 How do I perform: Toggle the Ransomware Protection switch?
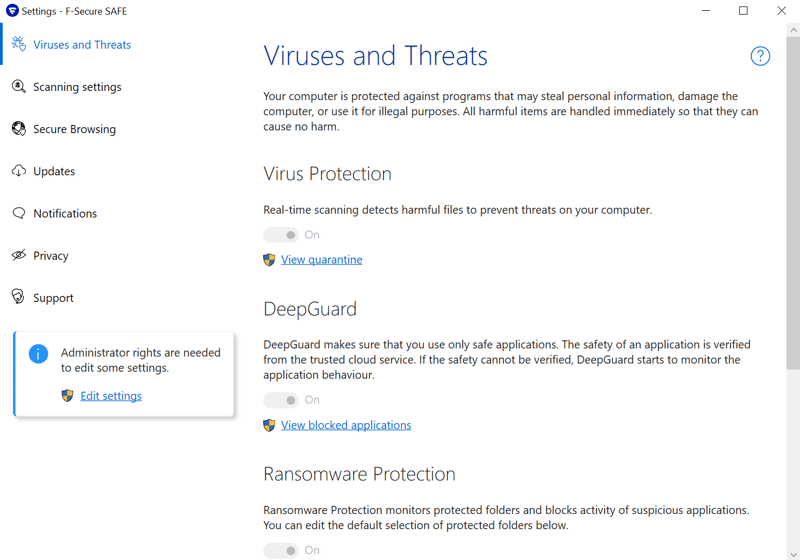tap(281, 551)
